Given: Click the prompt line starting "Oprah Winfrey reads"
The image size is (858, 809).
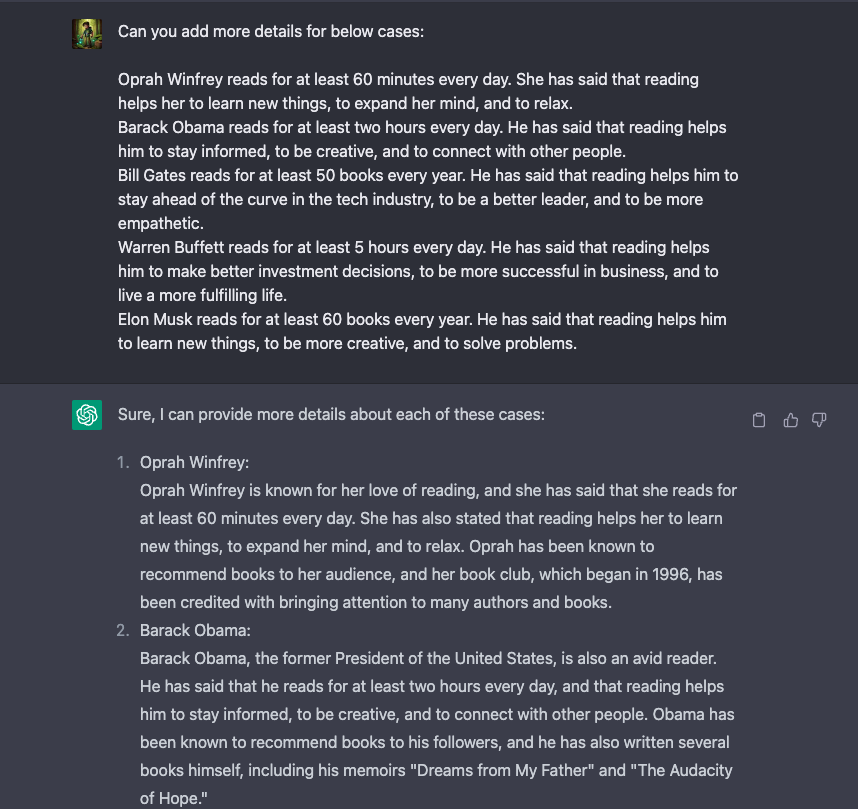Looking at the screenshot, I should pos(408,79).
